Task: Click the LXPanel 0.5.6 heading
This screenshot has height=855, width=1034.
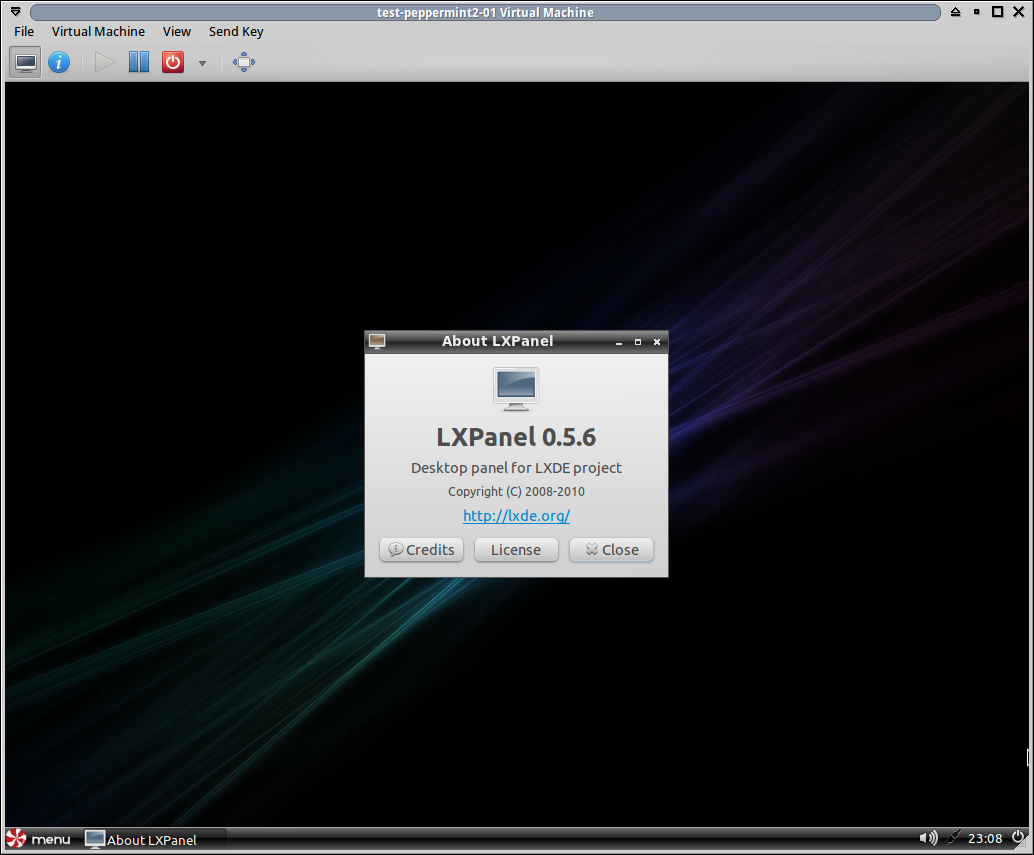Action: [x=516, y=437]
